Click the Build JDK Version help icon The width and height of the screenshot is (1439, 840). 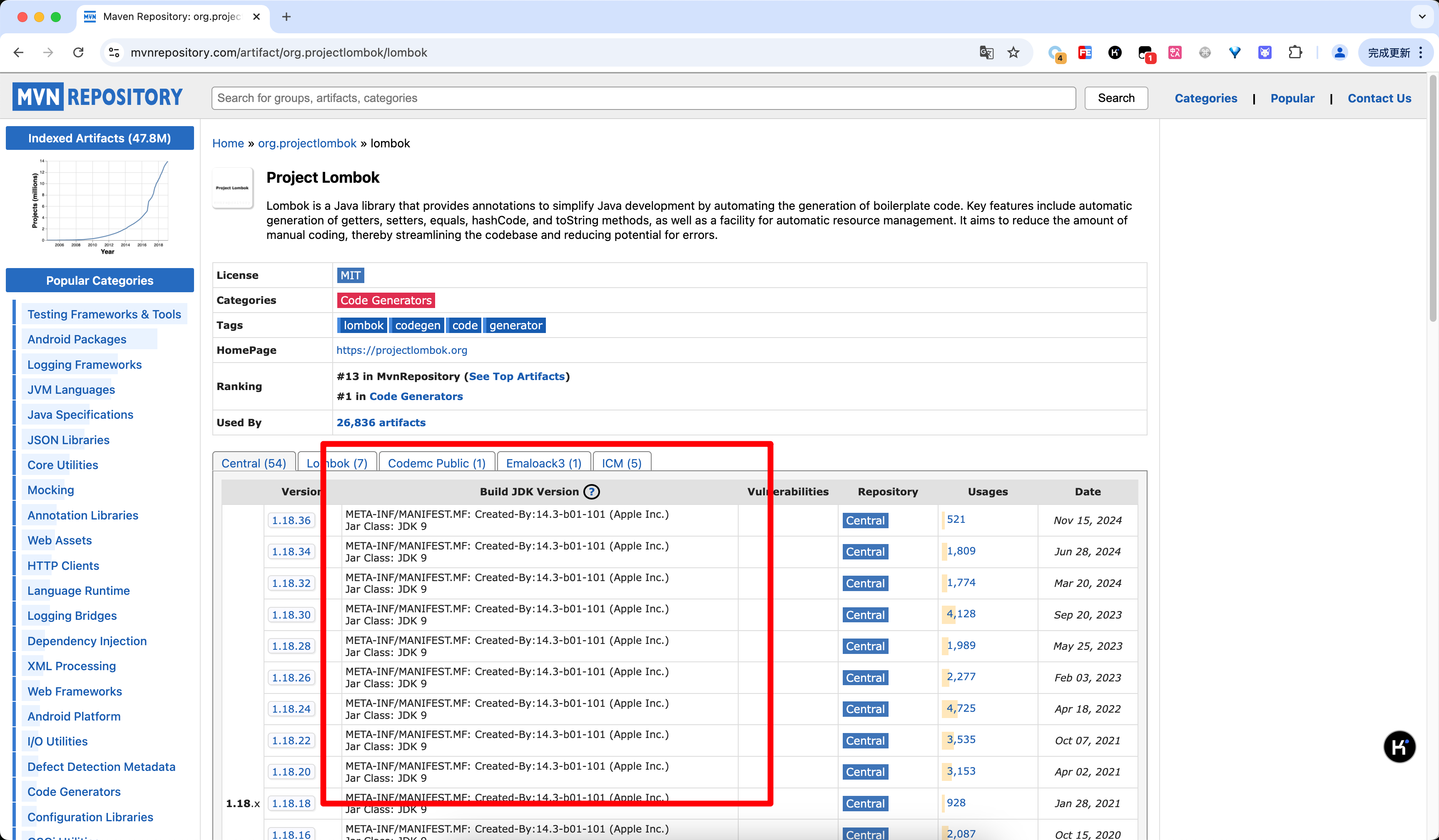coord(592,492)
